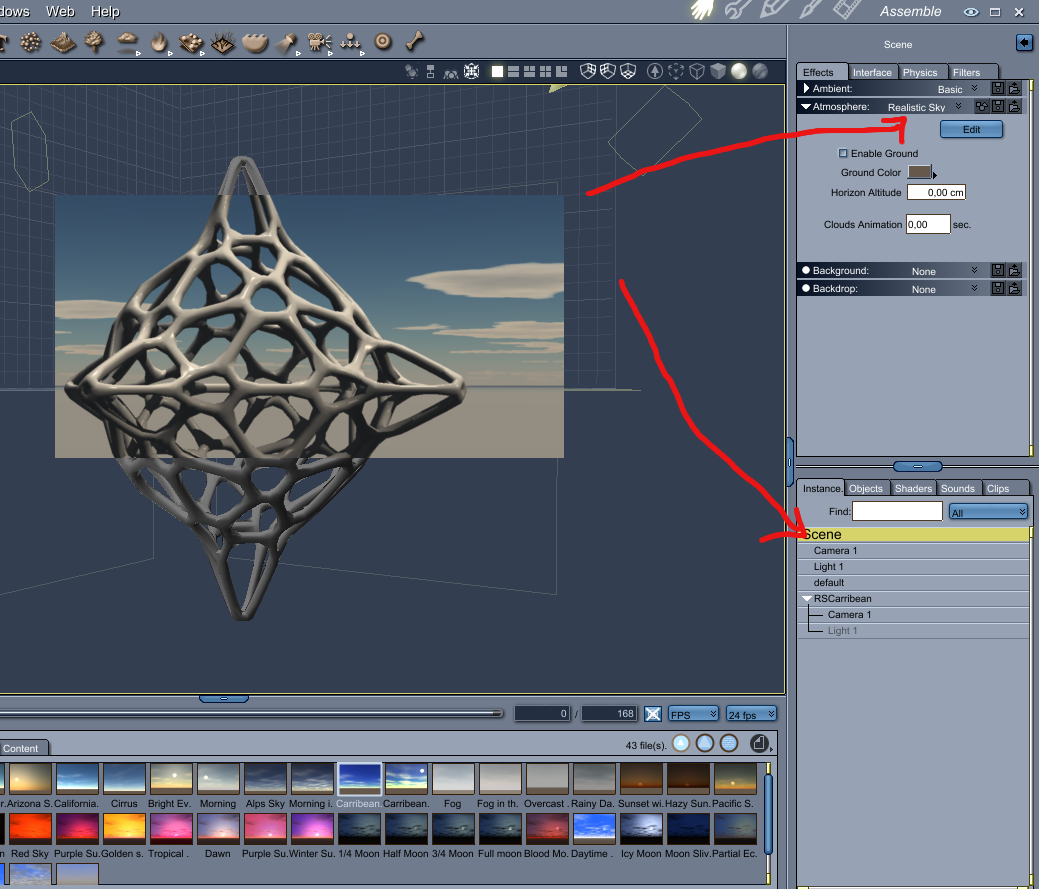Switch to the Interface tab
Image resolution: width=1039 pixels, height=889 pixels.
(x=872, y=72)
